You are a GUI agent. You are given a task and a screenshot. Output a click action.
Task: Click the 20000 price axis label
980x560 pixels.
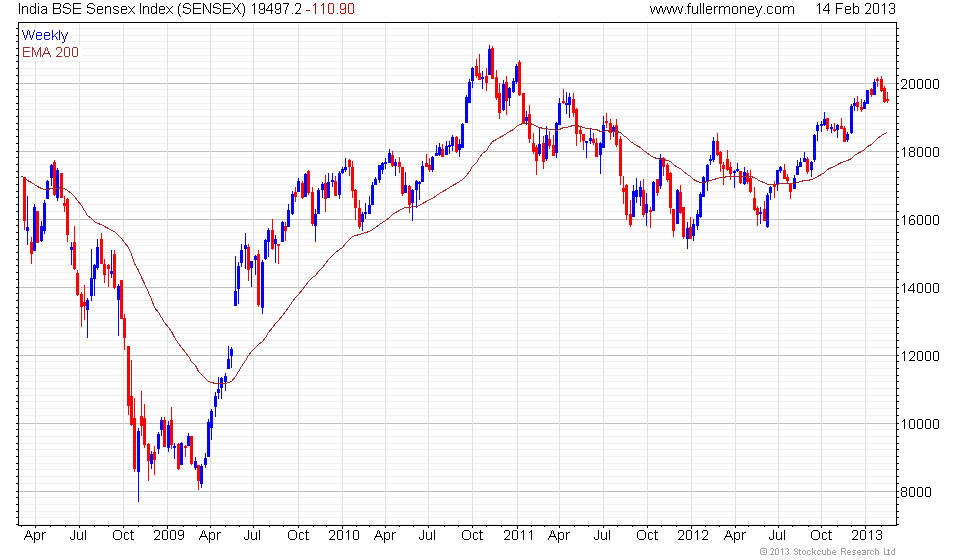coord(919,84)
